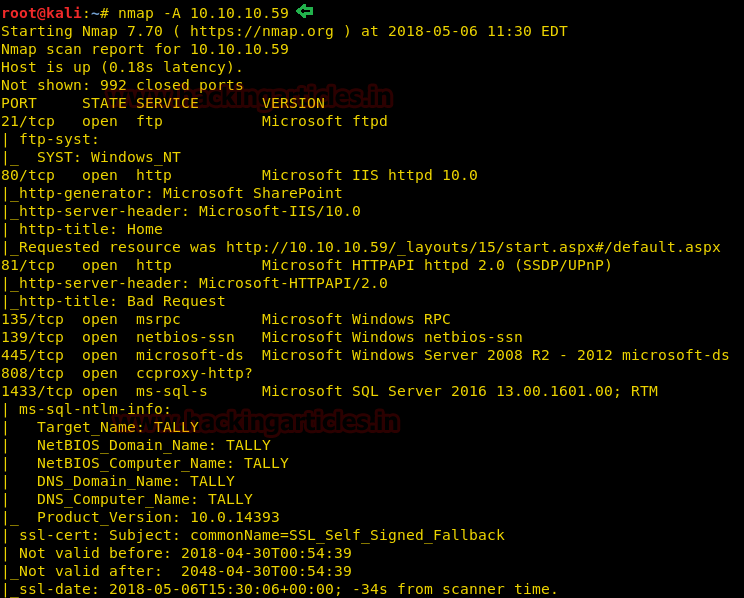Click the 81/tcp Microsoft HTTPAPI line

point(306,265)
